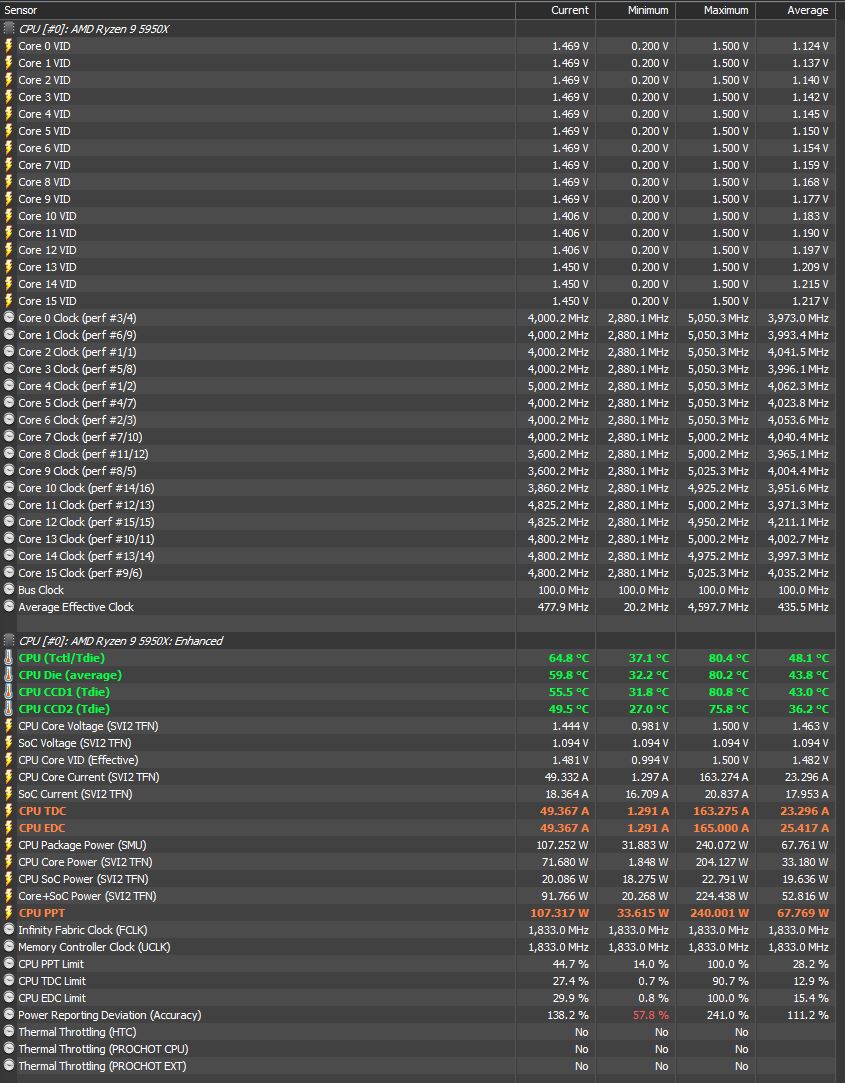Click the clock icon beside Core 0 Clock

tap(8, 318)
